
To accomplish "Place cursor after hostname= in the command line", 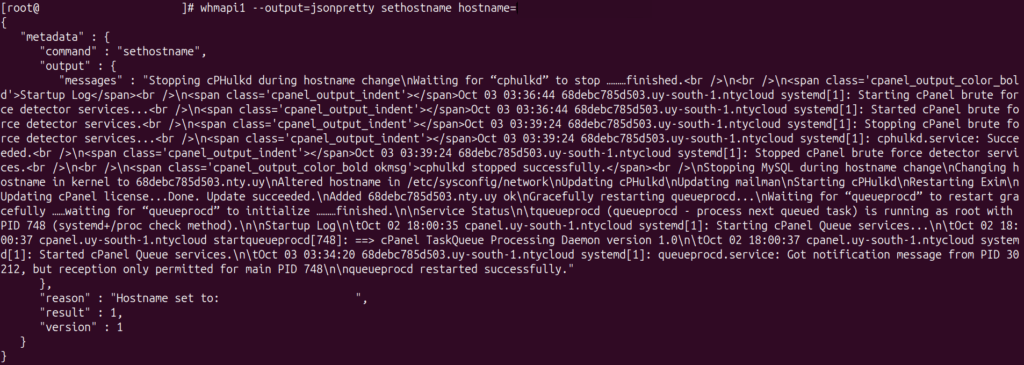I will (517, 8).
